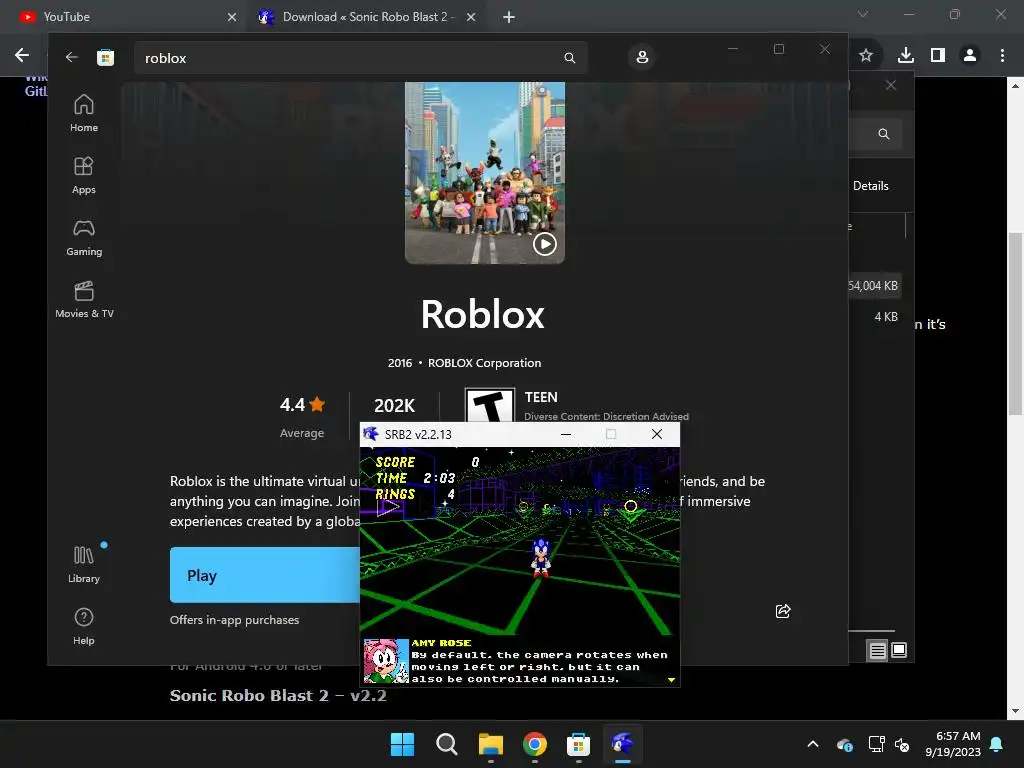Click Amy Rose portrait in dialog
Screen dimensions: 1024x768
pyautogui.click(x=386, y=661)
